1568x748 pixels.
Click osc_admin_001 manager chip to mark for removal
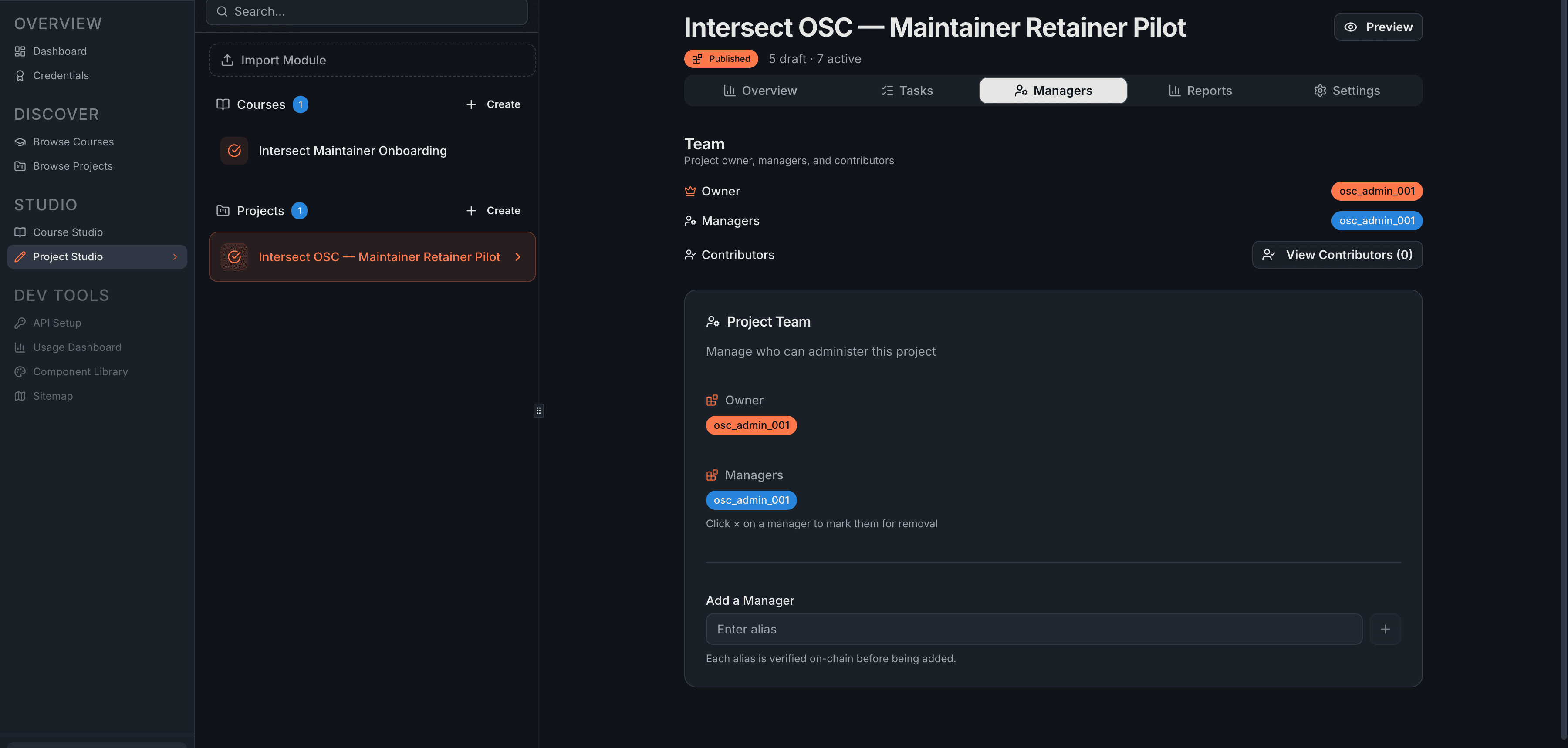click(x=751, y=500)
